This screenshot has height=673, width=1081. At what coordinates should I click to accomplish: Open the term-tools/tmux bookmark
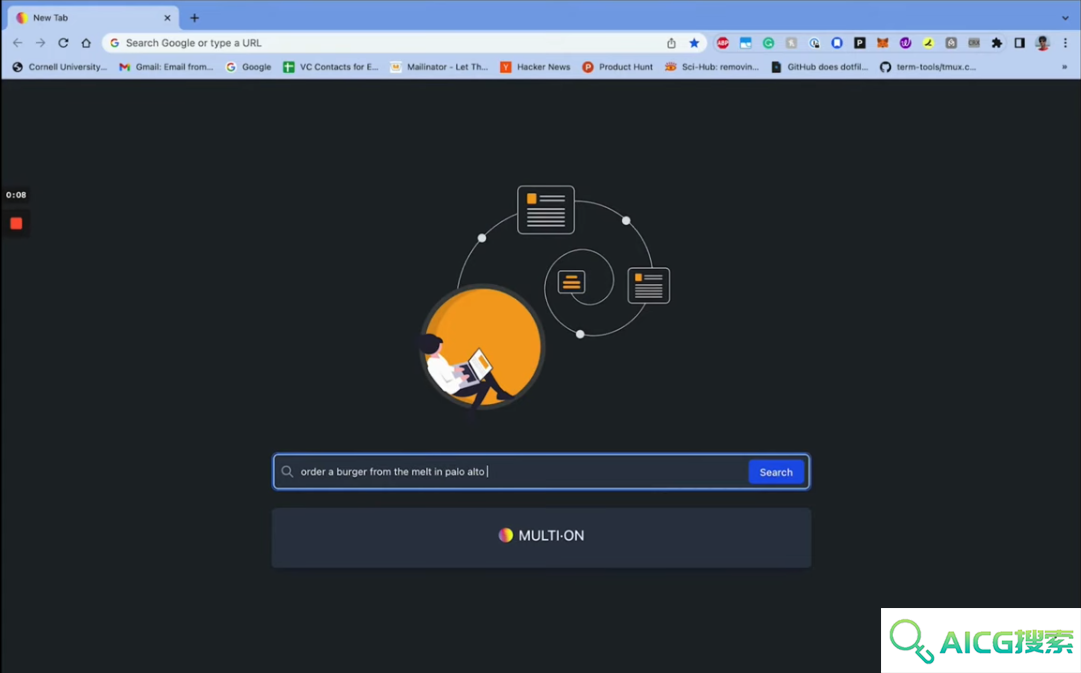point(928,67)
